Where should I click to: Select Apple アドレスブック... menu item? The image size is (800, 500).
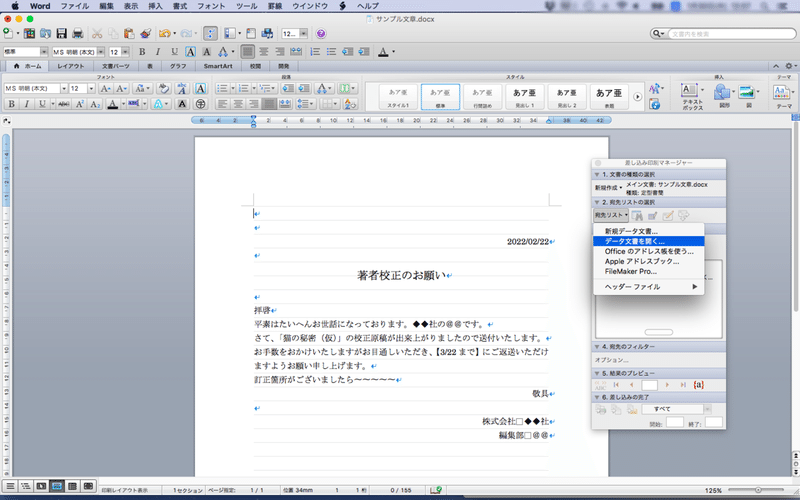648,261
